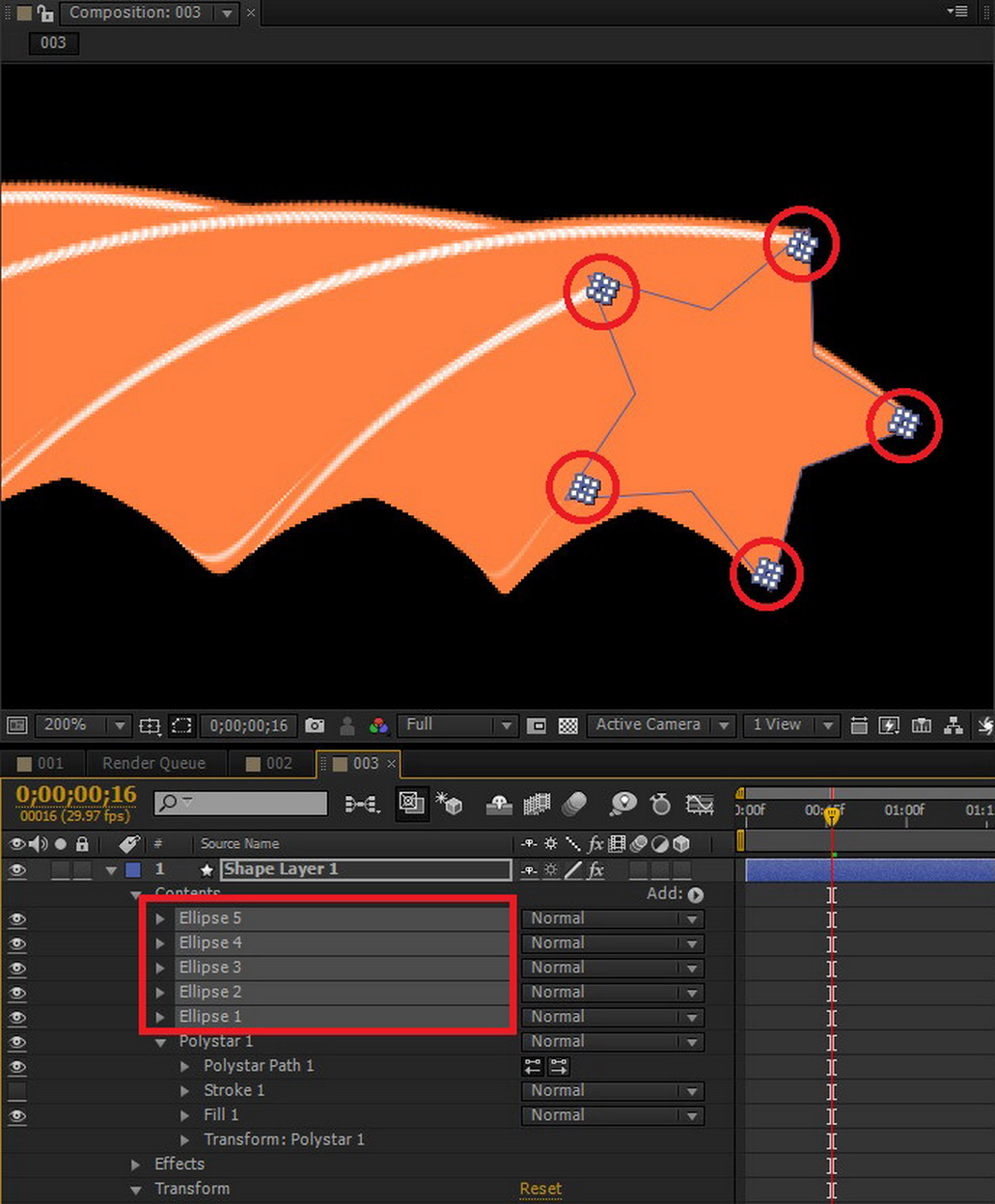Toggle the transparency grid

click(x=568, y=725)
